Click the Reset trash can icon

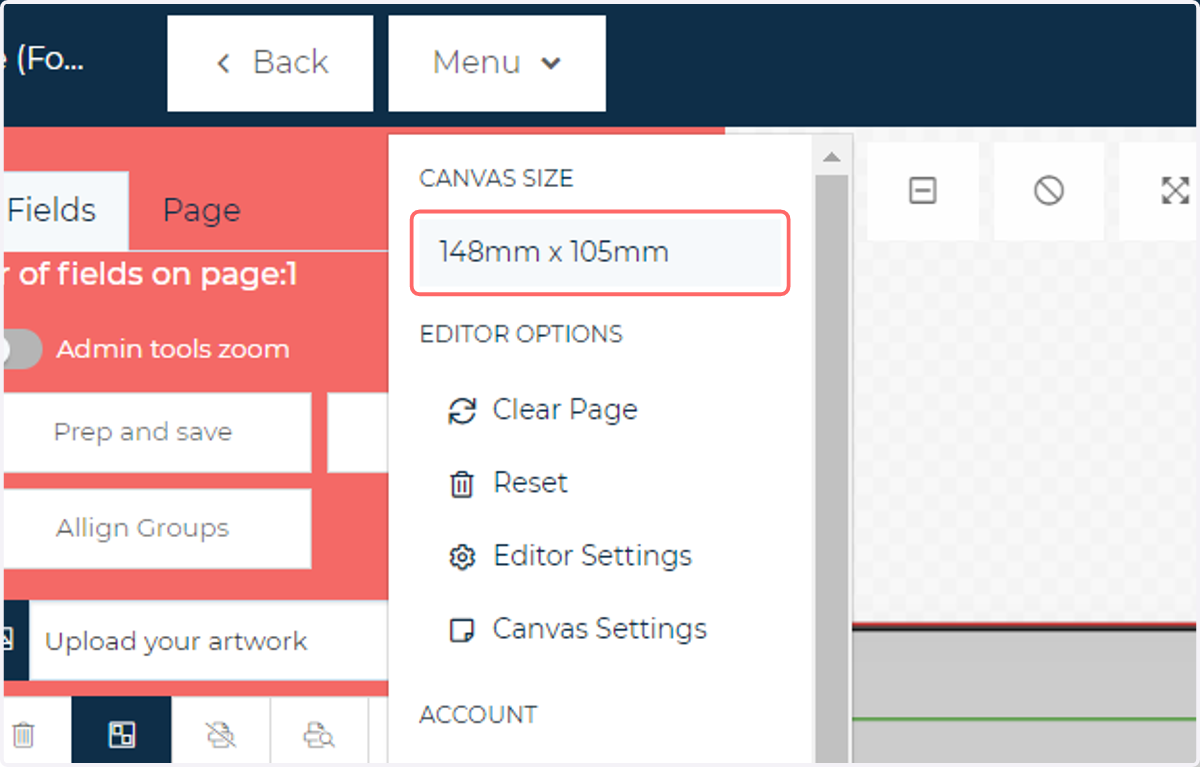(461, 485)
